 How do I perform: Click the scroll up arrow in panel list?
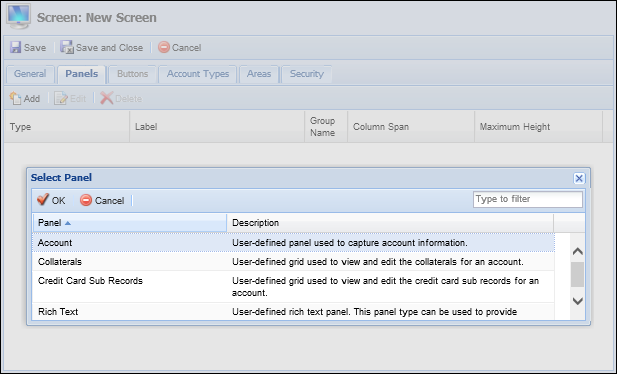(x=578, y=251)
